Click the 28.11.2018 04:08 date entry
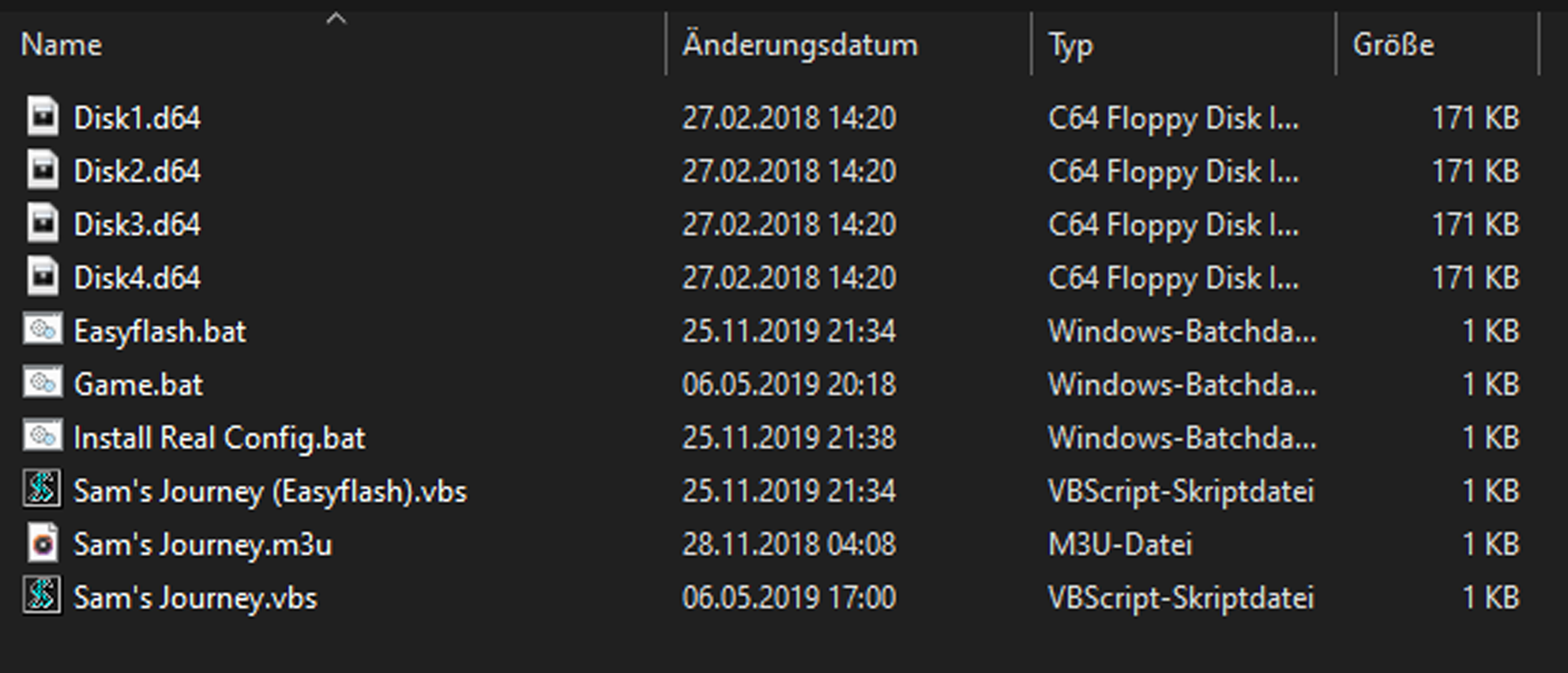This screenshot has height=673, width=1568. (789, 544)
